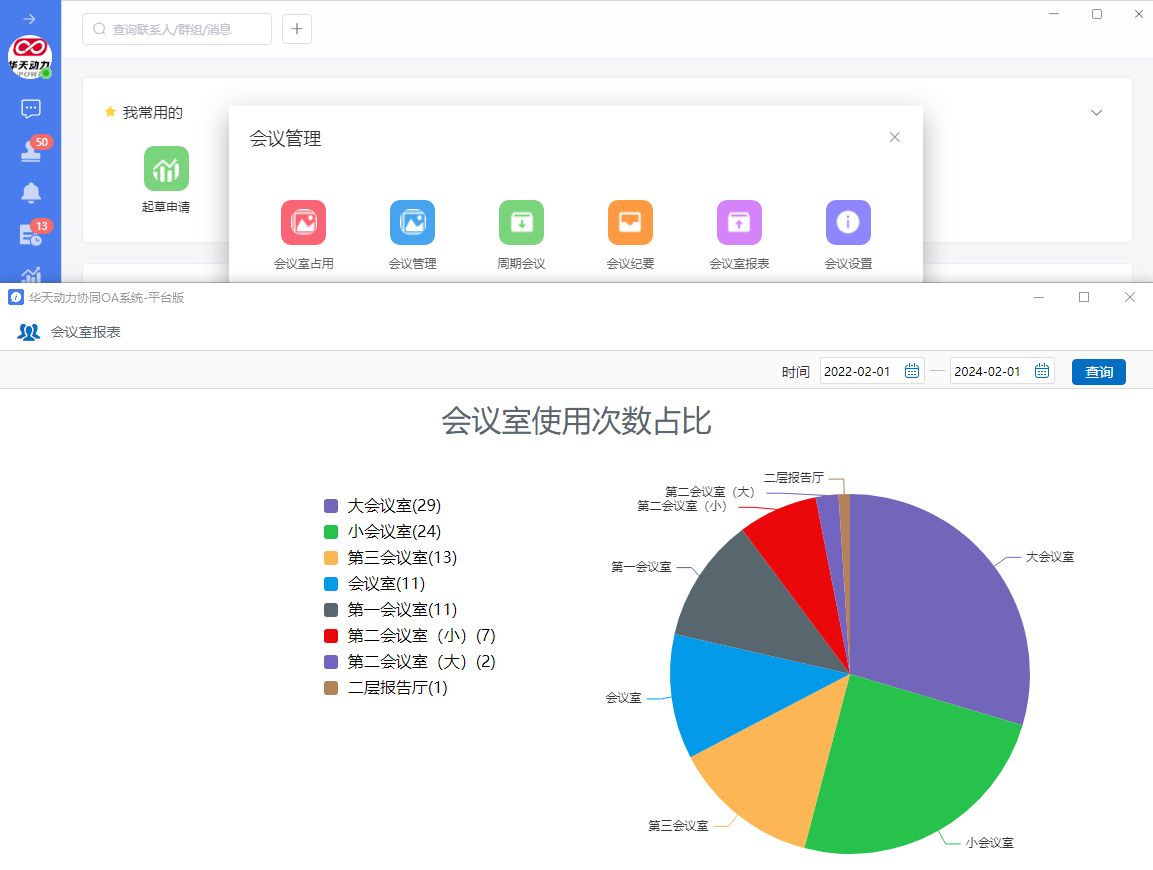Open the 会议管理 module icon
This screenshot has width=1153, height=870.
412,223
